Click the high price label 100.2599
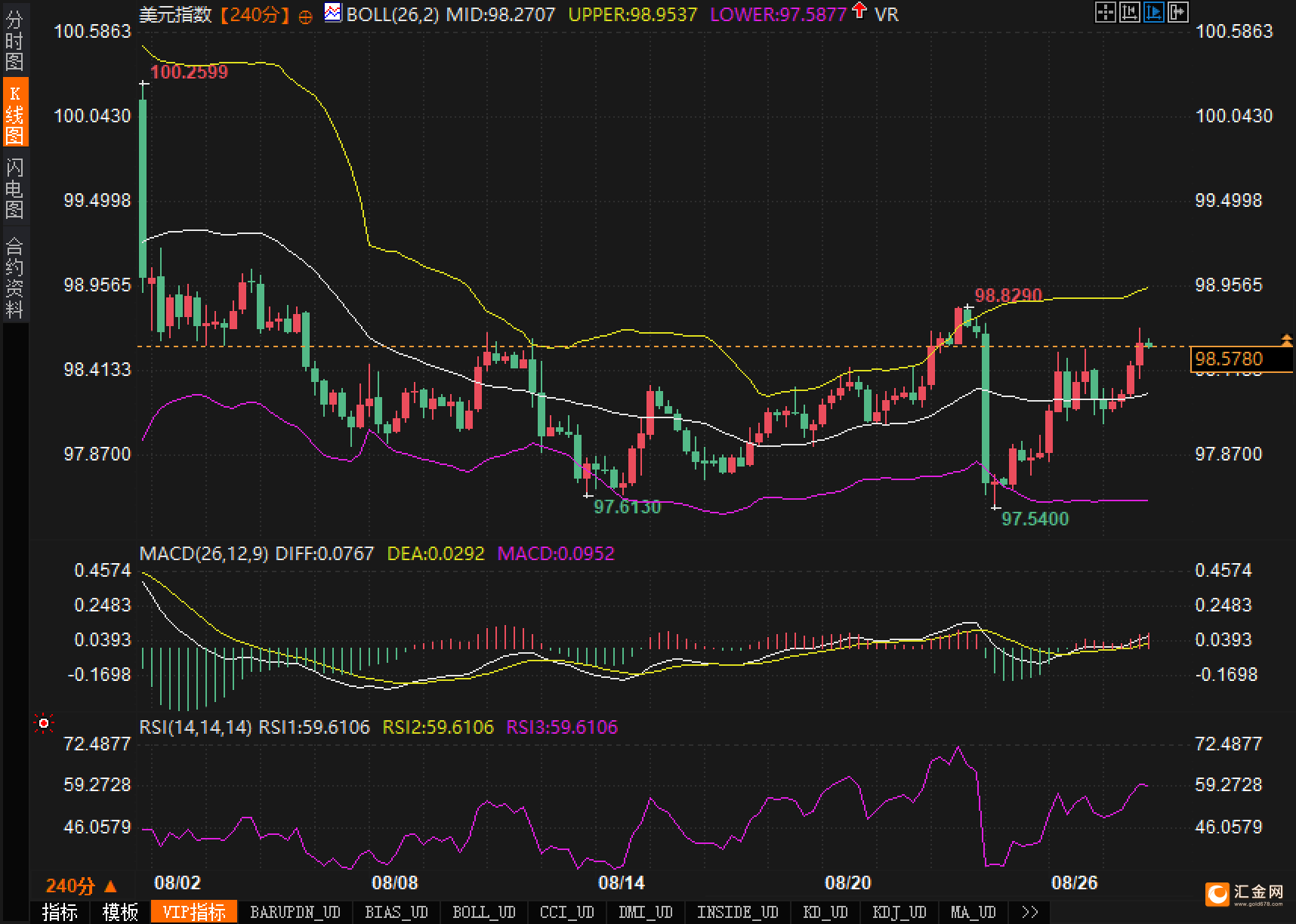The image size is (1296, 924). click(189, 72)
